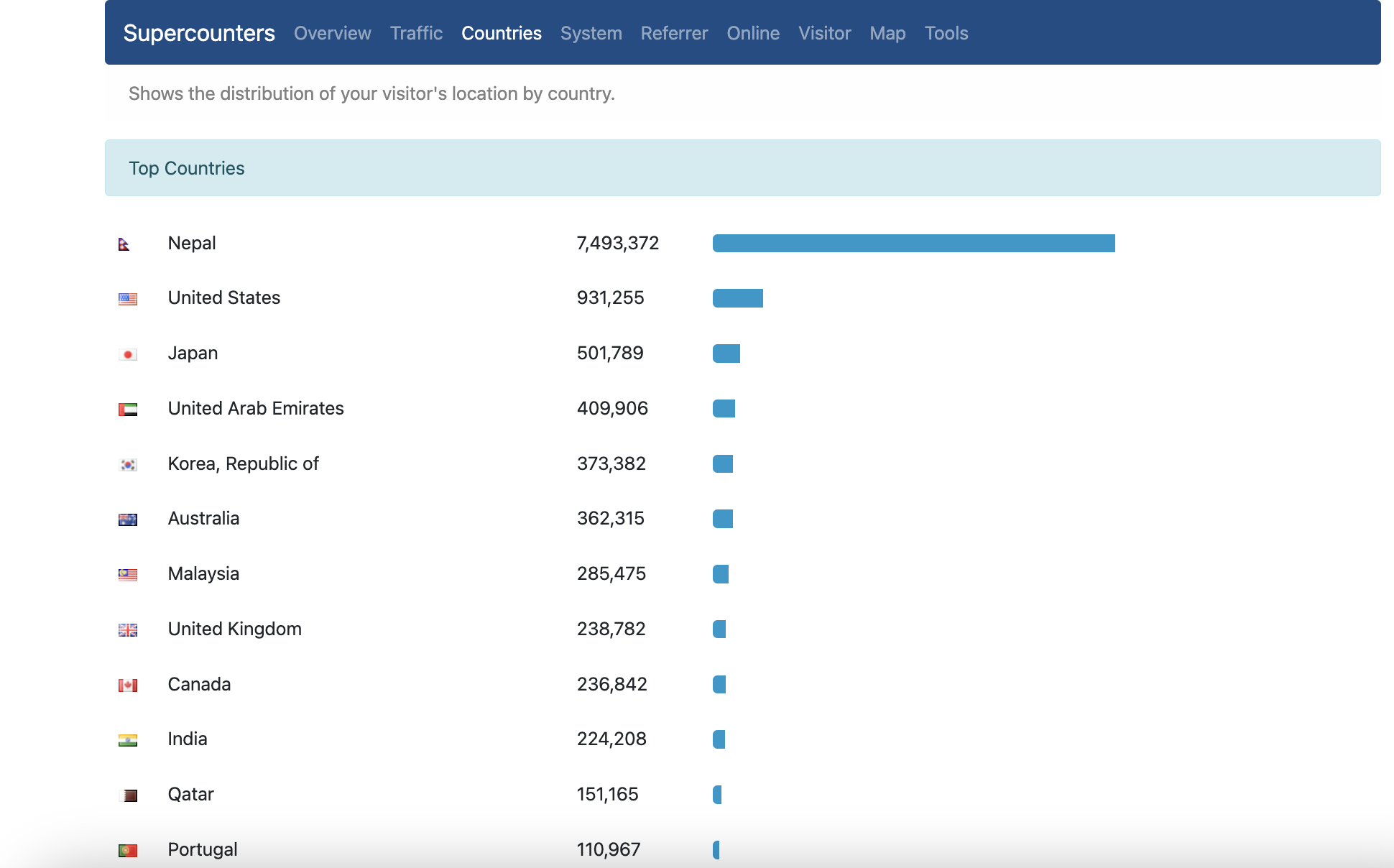Click the United States visitor bar
The height and width of the screenshot is (868, 1394).
[x=737, y=298]
